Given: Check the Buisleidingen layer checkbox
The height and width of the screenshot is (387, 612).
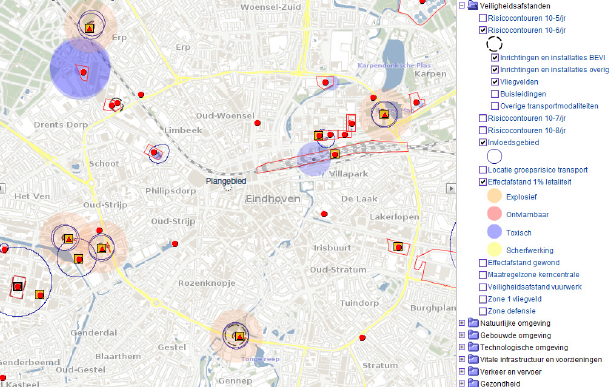Looking at the screenshot, I should [x=495, y=94].
